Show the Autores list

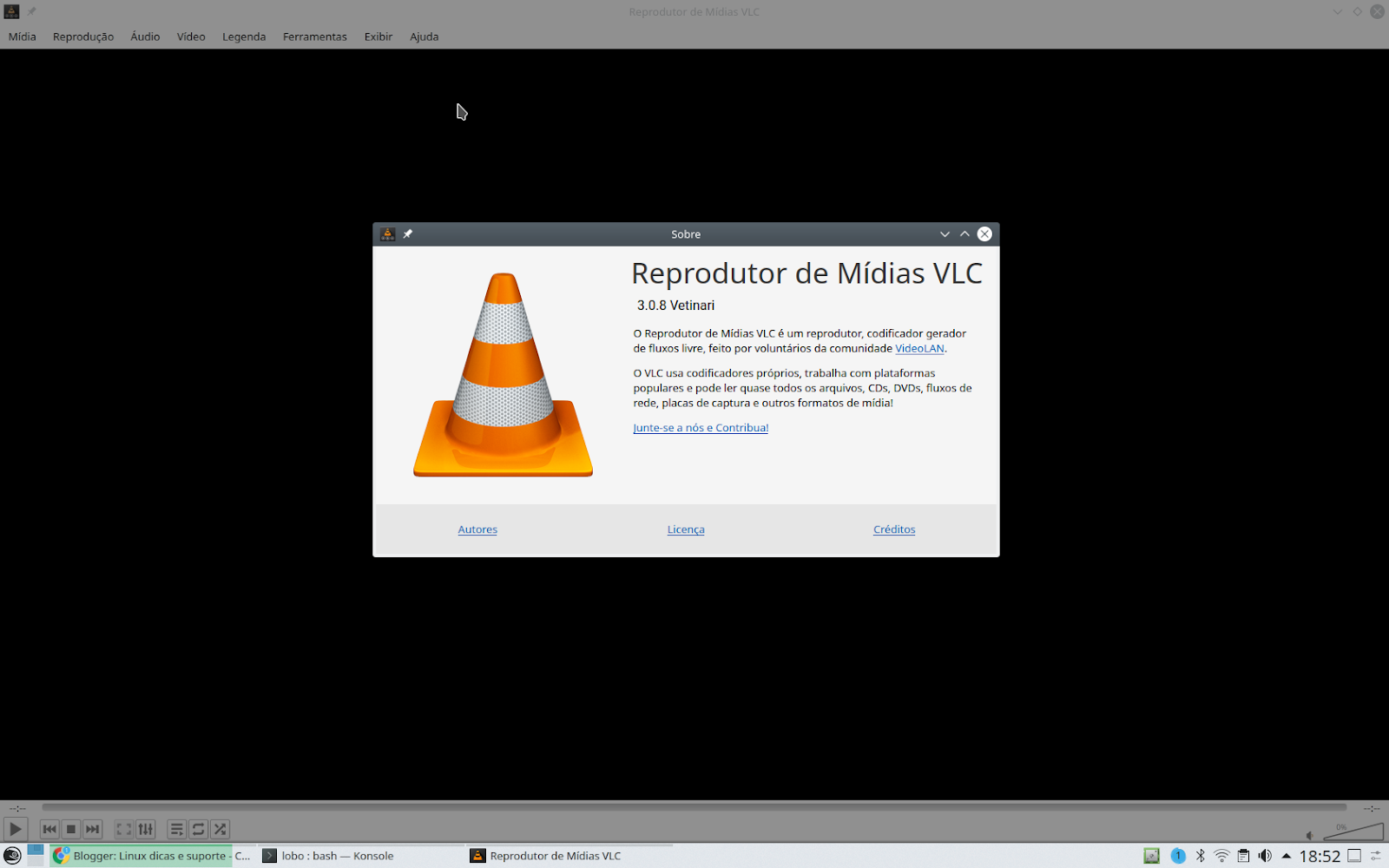point(477,529)
